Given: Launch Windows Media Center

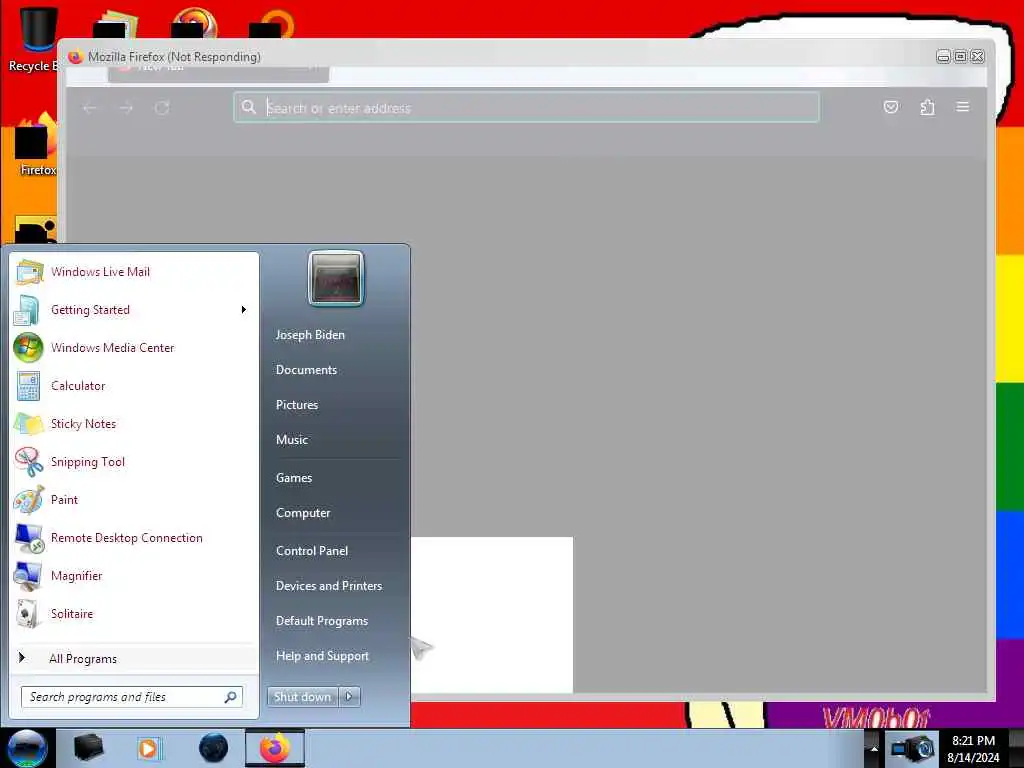Looking at the screenshot, I should tap(134, 348).
